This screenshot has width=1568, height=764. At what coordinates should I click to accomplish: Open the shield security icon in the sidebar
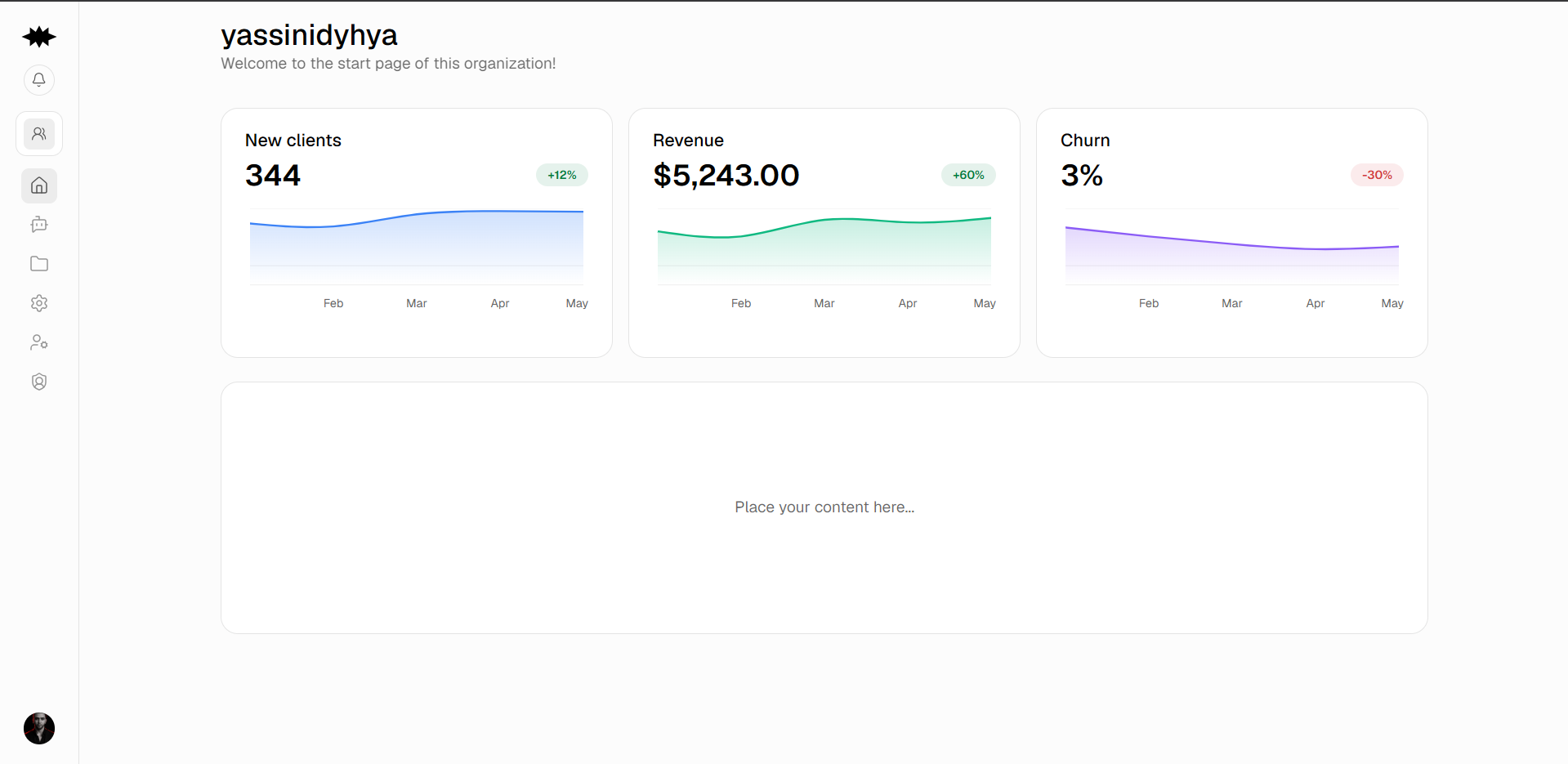[39, 382]
